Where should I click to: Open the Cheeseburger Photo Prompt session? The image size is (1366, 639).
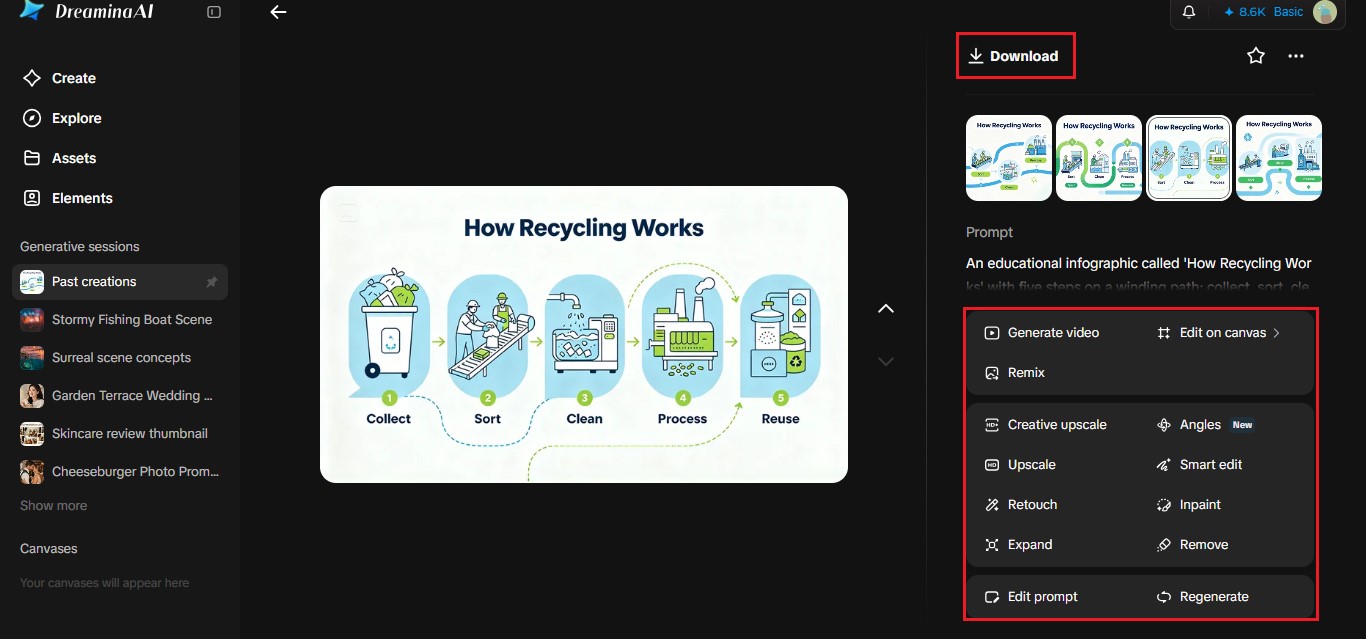[x=120, y=472]
